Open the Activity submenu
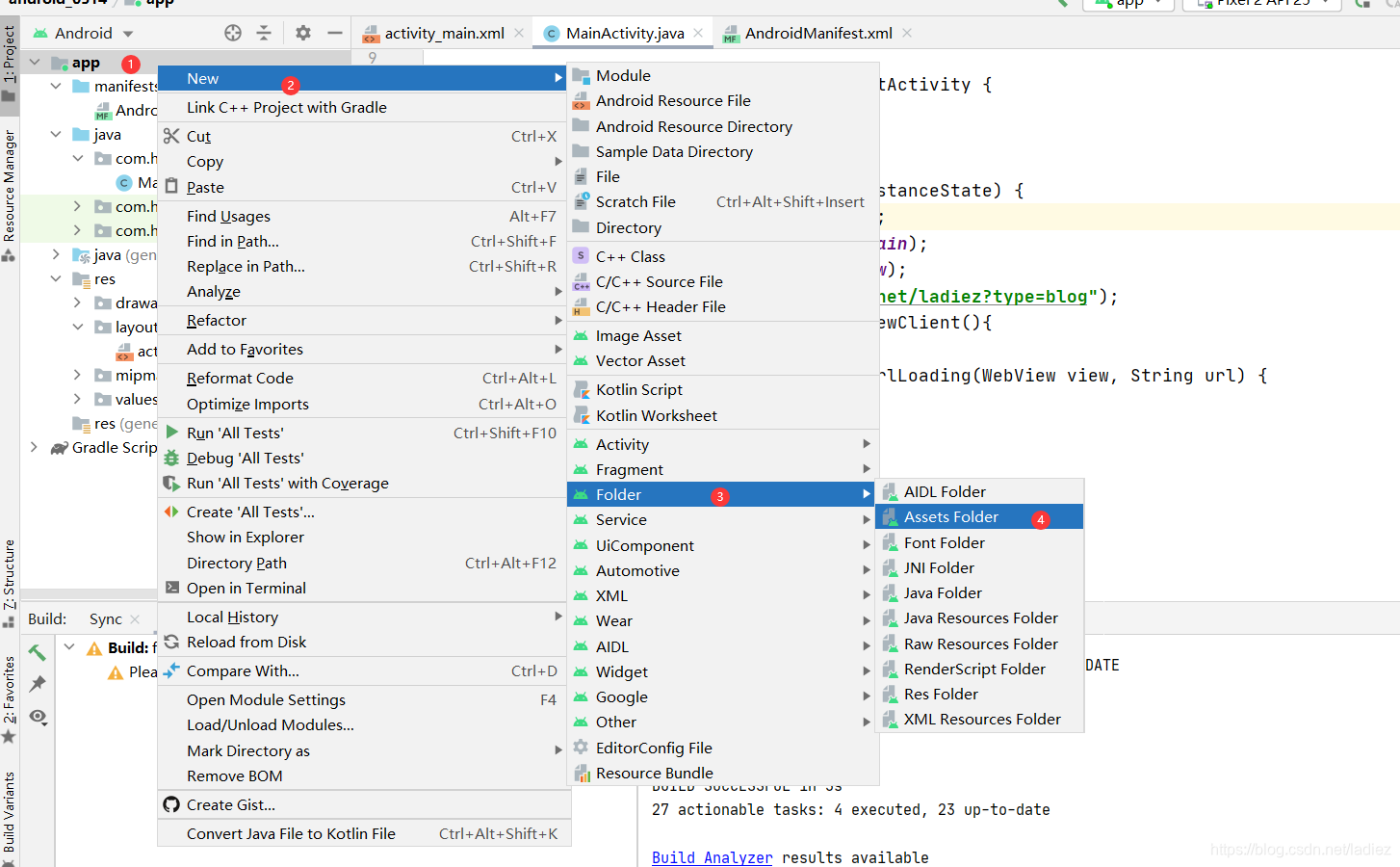Image resolution: width=1400 pixels, height=867 pixels. coord(723,444)
